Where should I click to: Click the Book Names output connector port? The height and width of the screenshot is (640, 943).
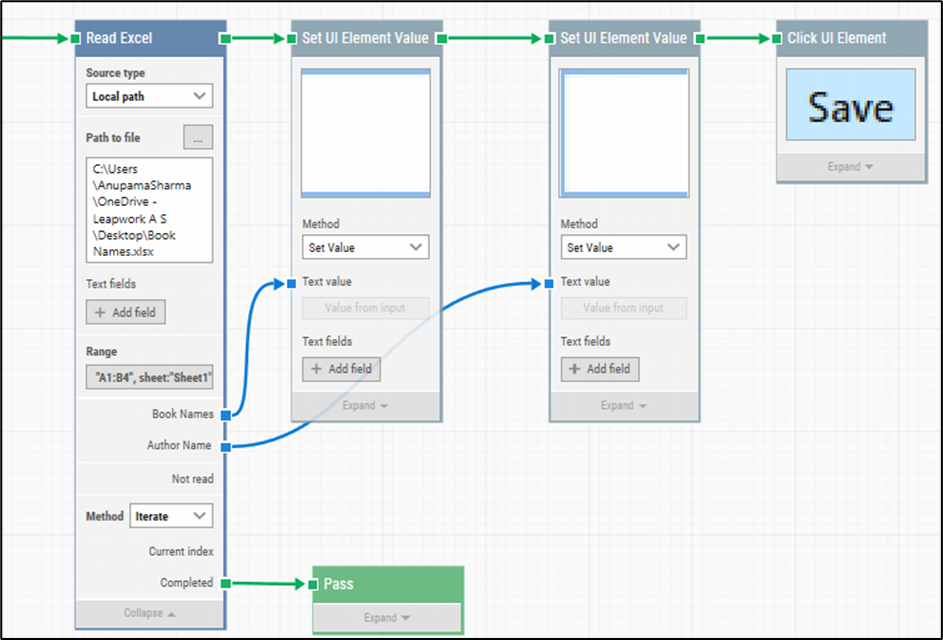coord(227,414)
